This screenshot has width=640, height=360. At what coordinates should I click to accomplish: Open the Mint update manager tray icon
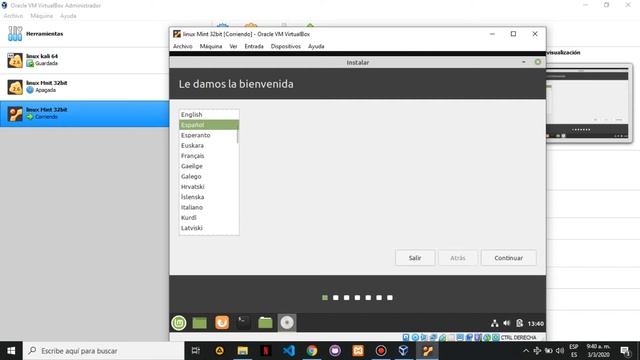pos(519,323)
